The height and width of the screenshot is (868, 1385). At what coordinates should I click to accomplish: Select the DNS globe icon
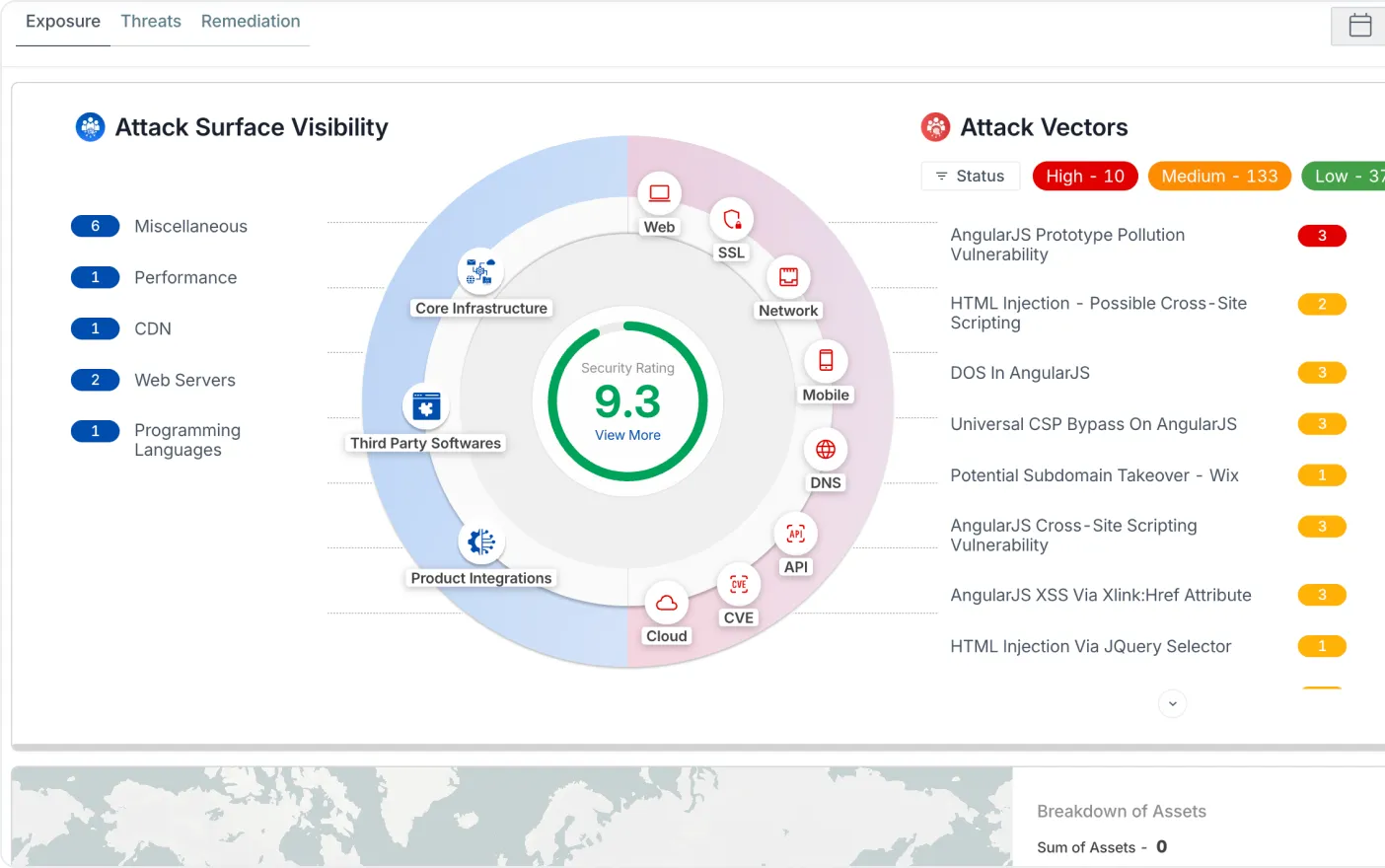coord(826,450)
